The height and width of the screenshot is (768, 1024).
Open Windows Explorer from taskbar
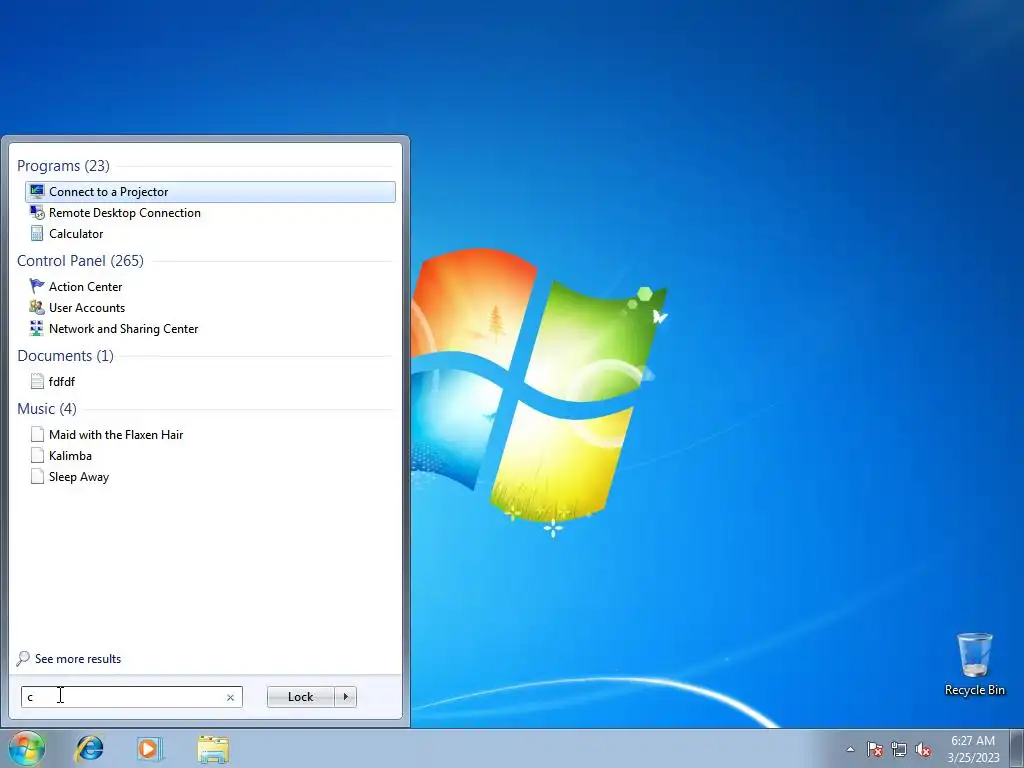click(x=213, y=749)
